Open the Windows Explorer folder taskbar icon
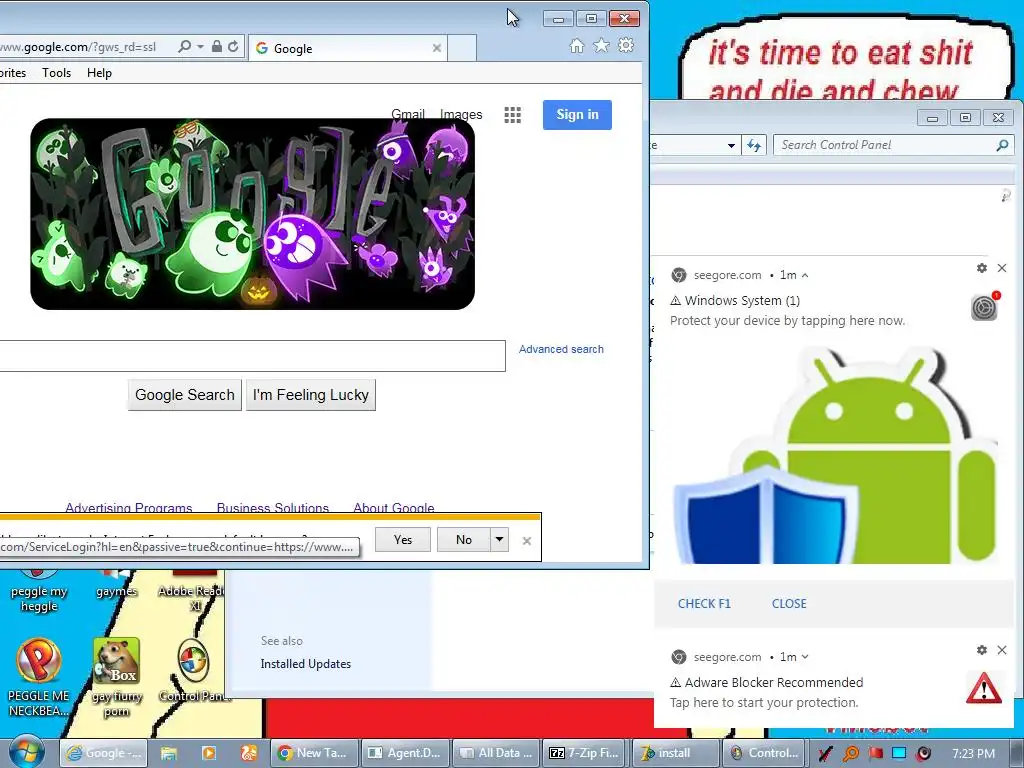Image resolution: width=1024 pixels, height=768 pixels. coord(168,753)
